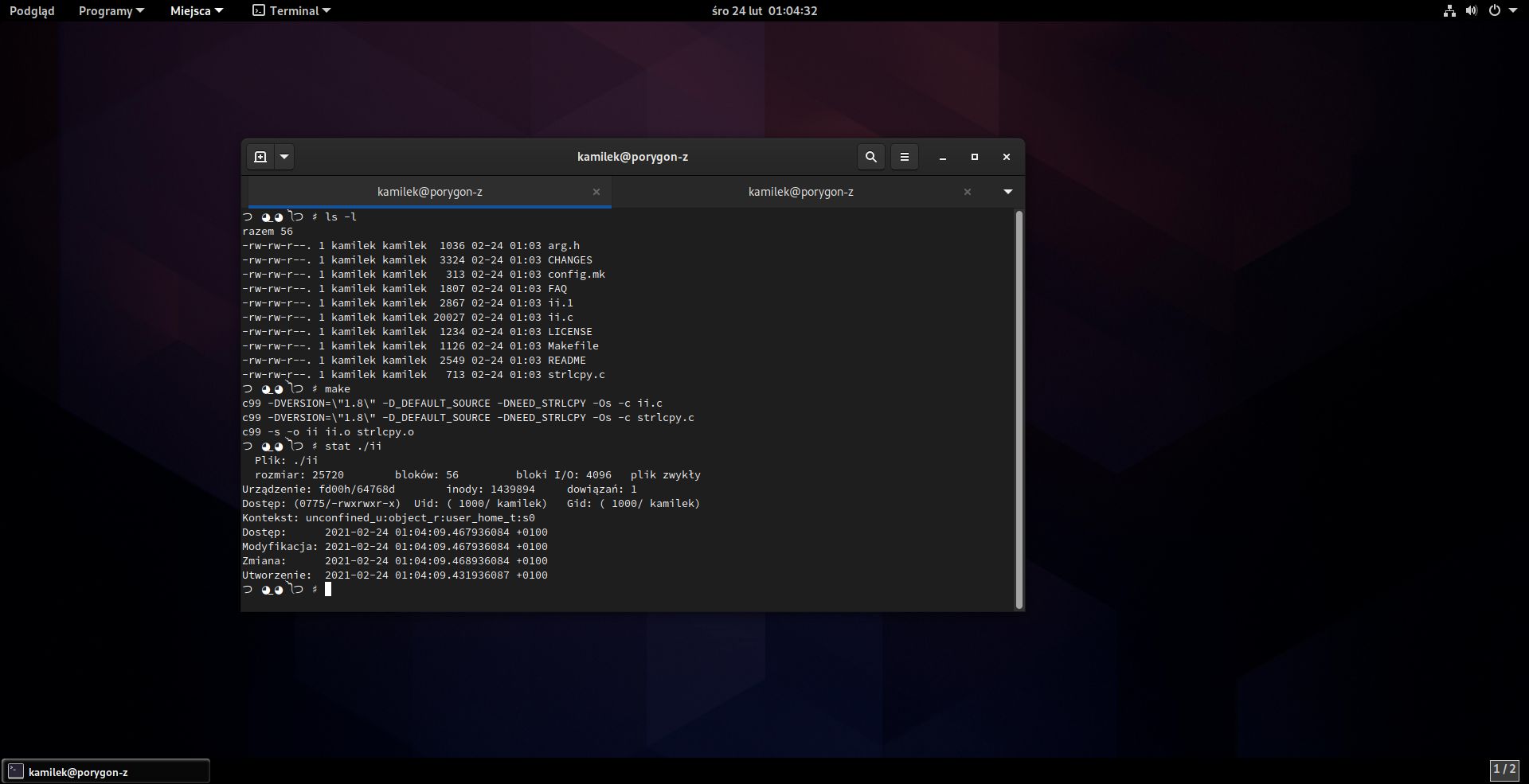Screen dimensions: 1529x784
Task: Click the workspace switcher 1/2 indicator
Action: tap(1504, 770)
